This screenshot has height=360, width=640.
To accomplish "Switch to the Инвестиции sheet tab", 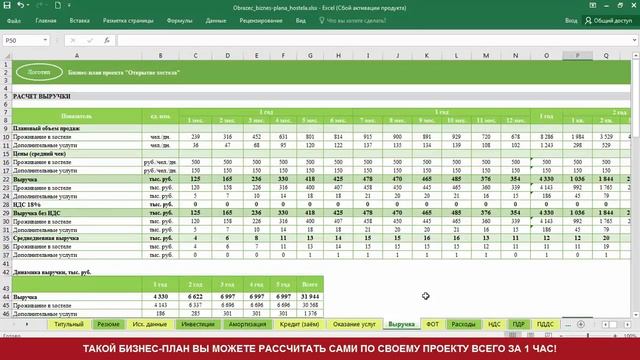I will click(x=198, y=324).
